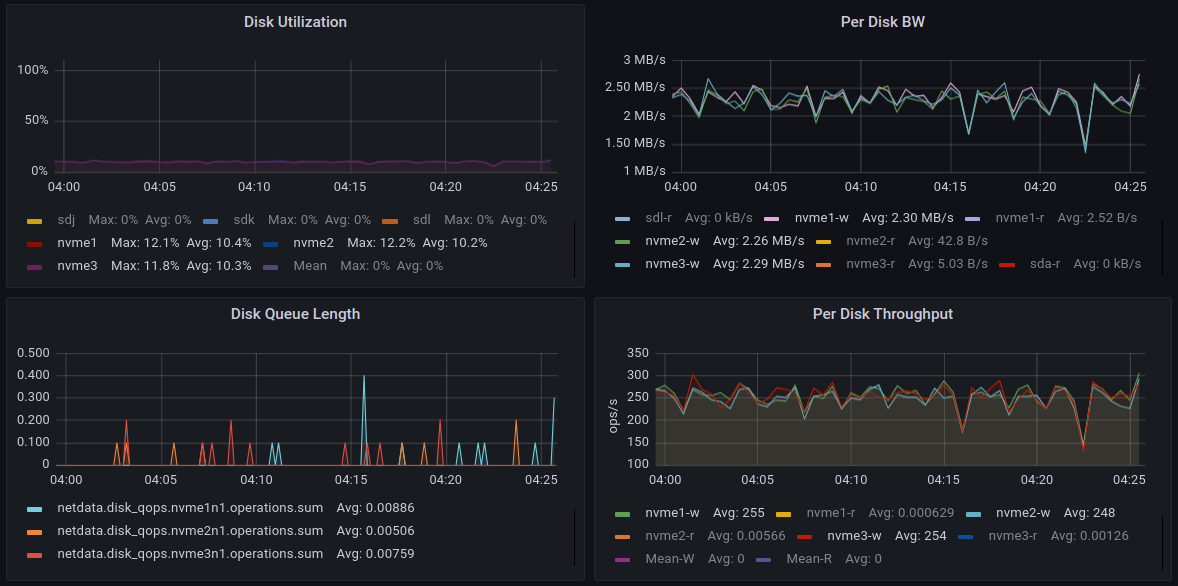
Task: Open the Disk Utilization panel title menu
Action: 295,22
